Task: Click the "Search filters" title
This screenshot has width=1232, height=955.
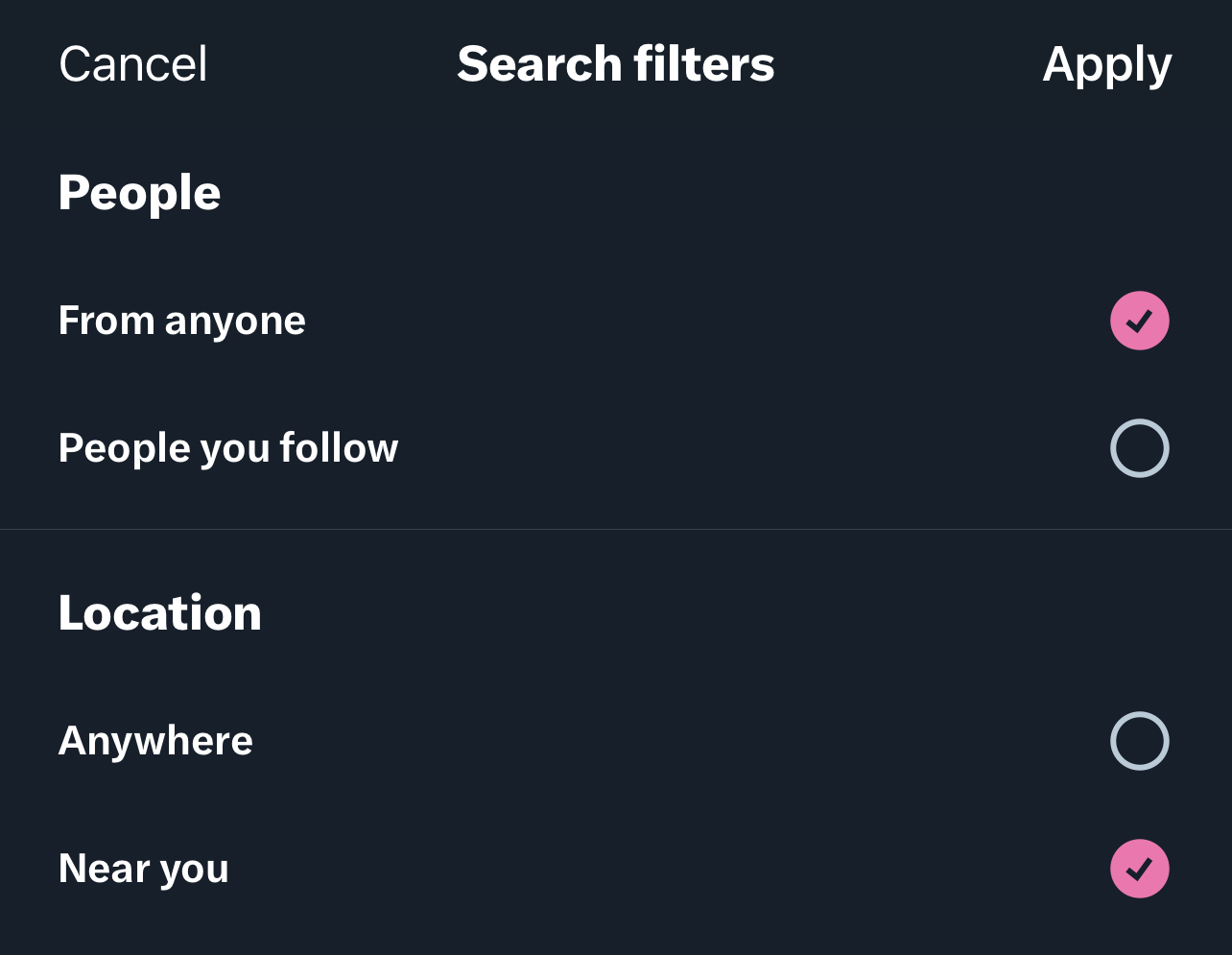Action: pyautogui.click(x=616, y=64)
